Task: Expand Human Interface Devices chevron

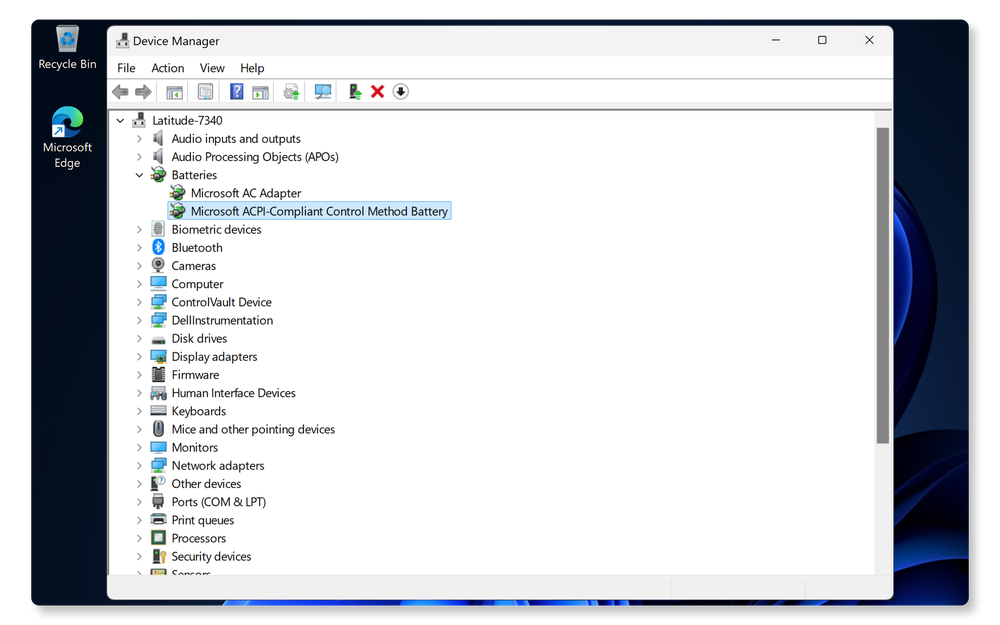Action: 139,393
